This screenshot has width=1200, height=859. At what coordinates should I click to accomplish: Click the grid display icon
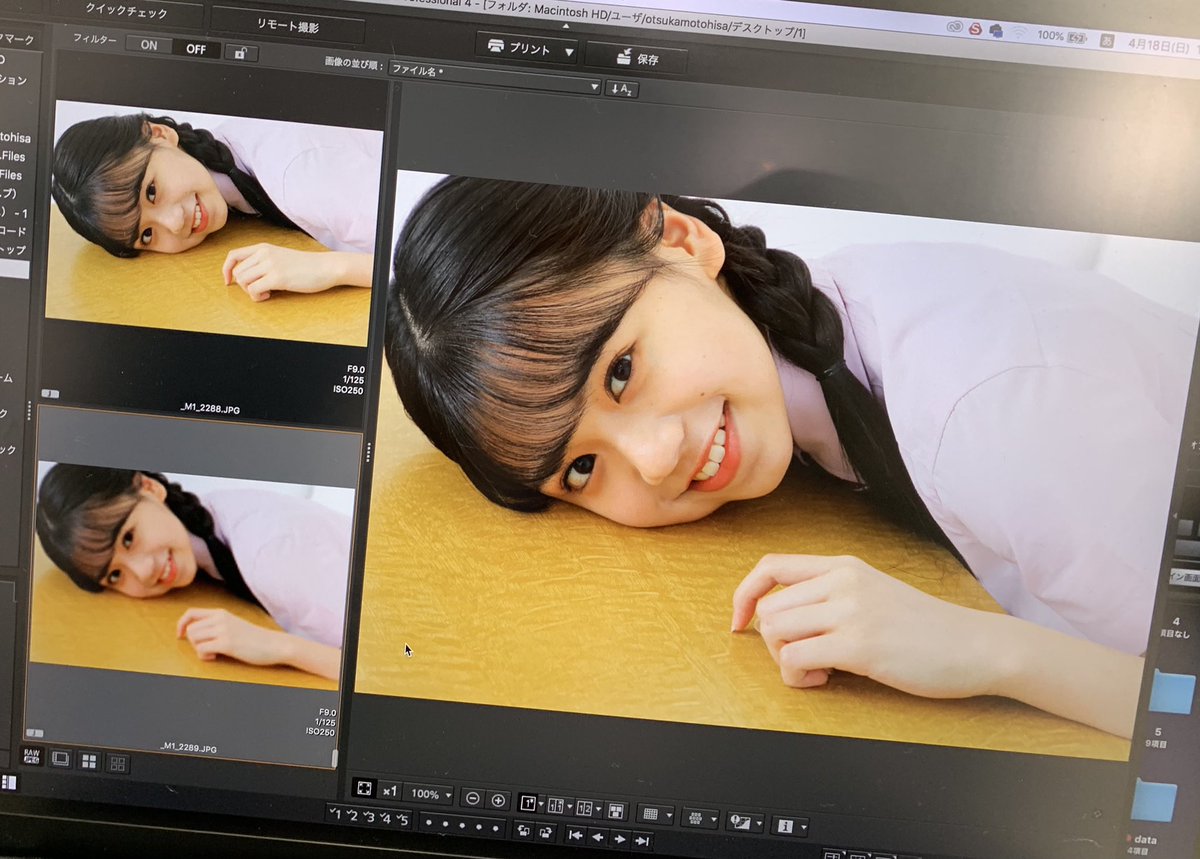coord(650,813)
